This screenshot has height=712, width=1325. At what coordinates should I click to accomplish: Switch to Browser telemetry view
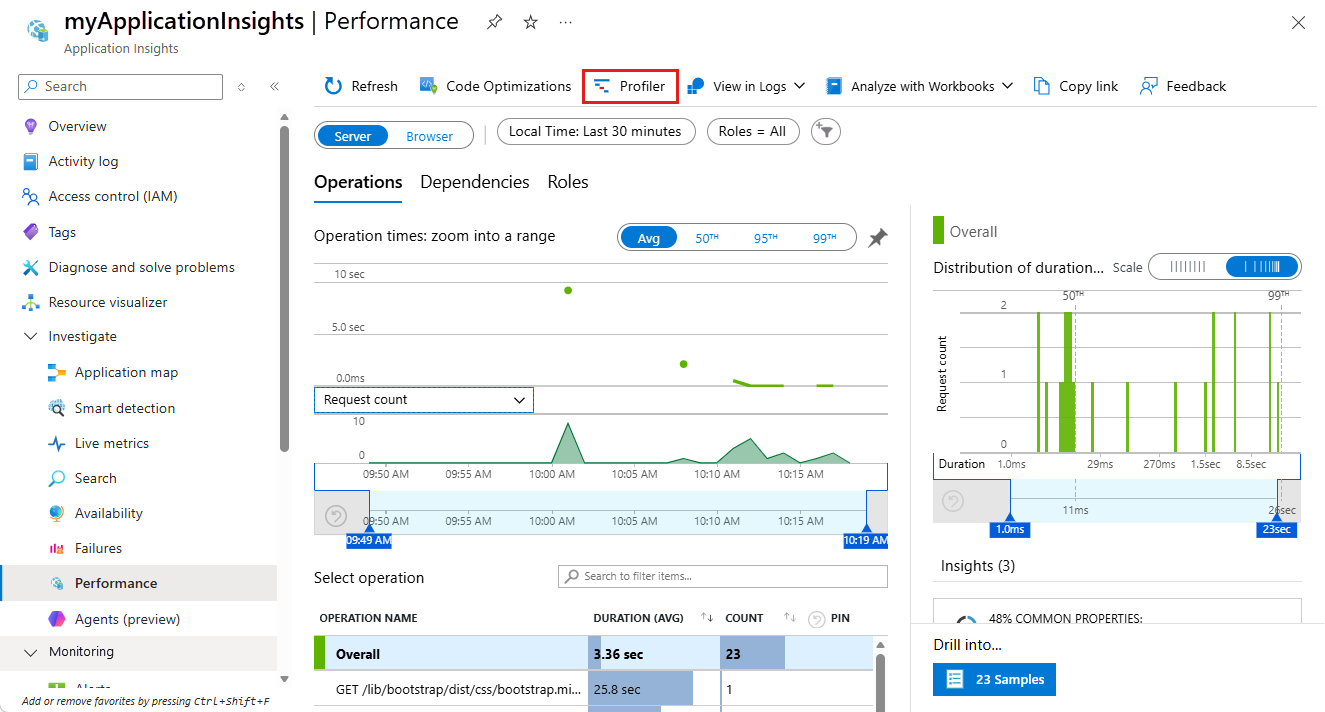point(429,136)
